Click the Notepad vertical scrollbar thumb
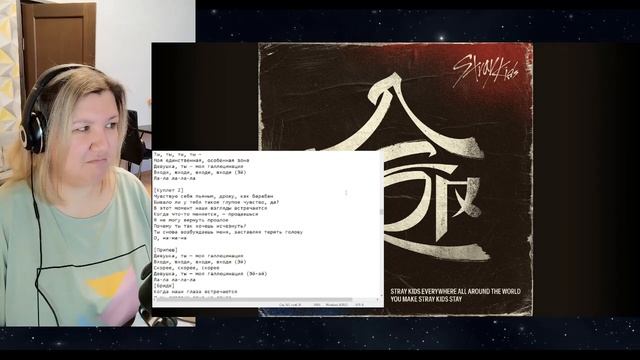Screen dimensions: 640x360 381,212
